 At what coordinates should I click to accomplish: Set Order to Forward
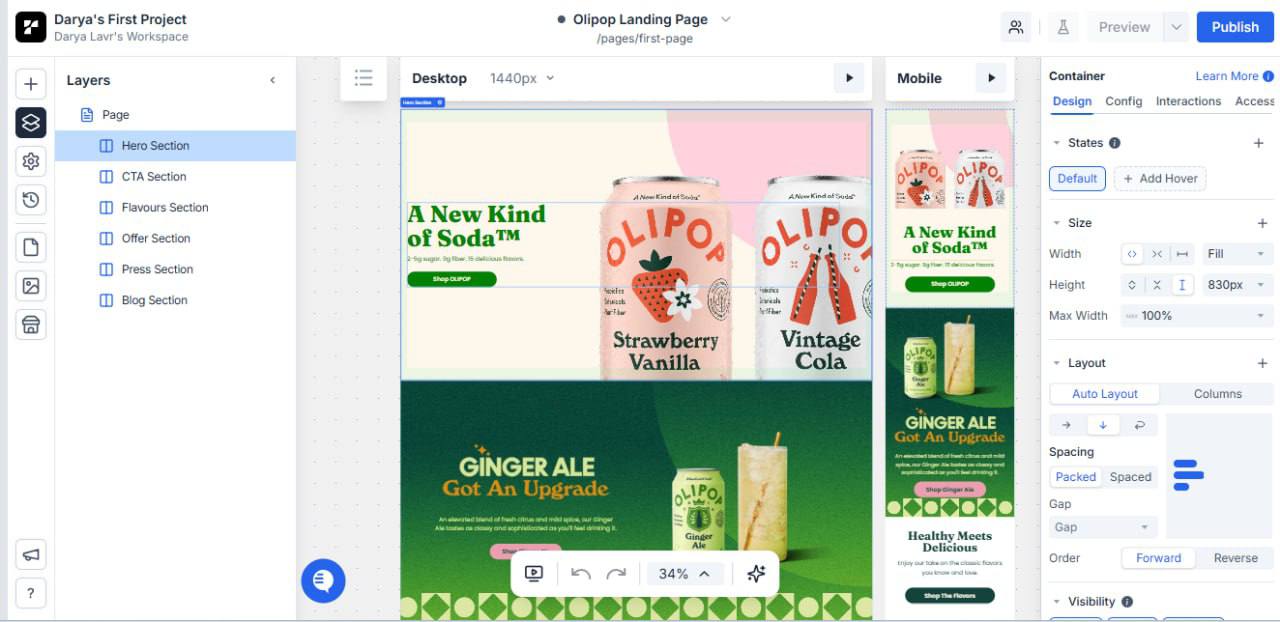[x=1158, y=558]
